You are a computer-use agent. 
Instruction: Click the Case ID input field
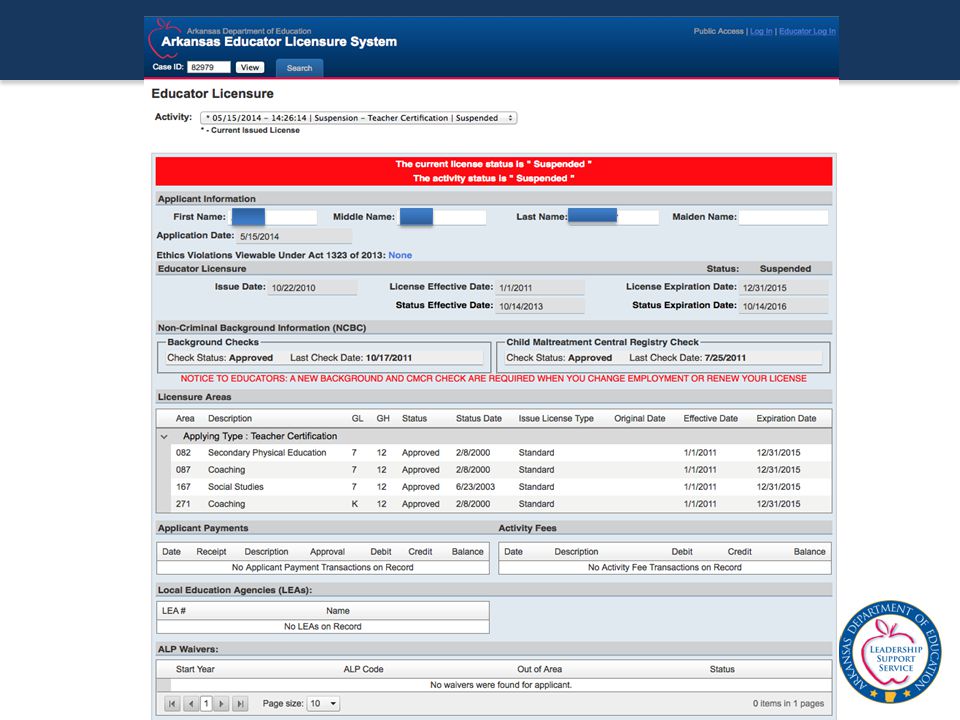click(209, 67)
